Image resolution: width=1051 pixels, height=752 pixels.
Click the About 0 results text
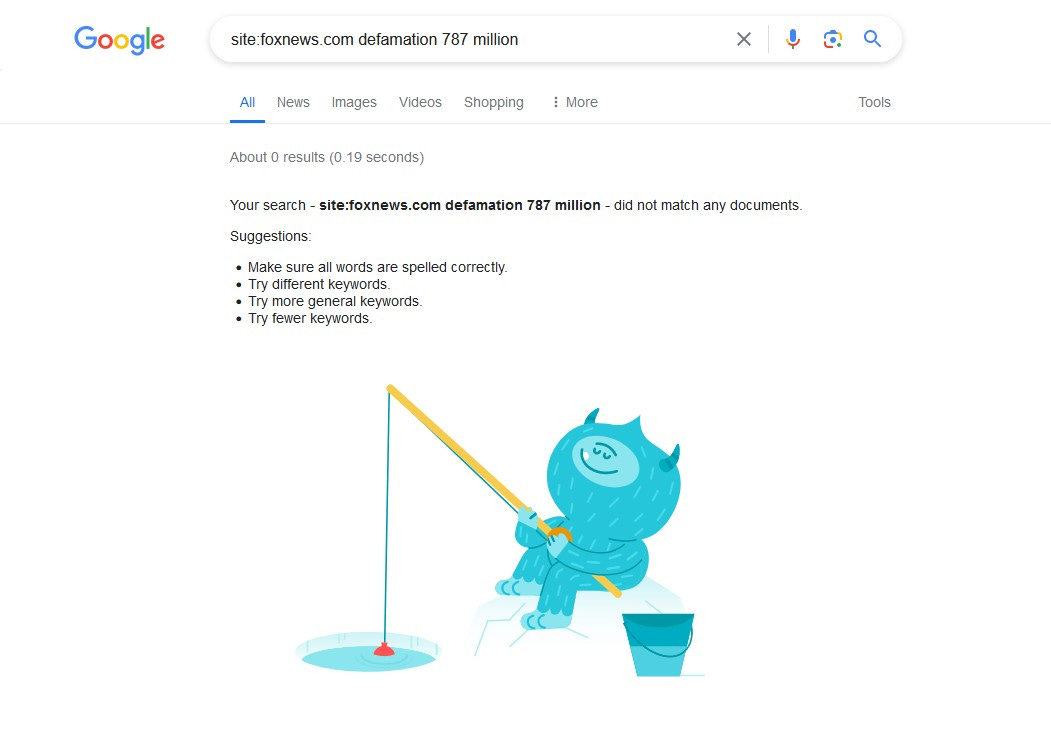pos(326,158)
